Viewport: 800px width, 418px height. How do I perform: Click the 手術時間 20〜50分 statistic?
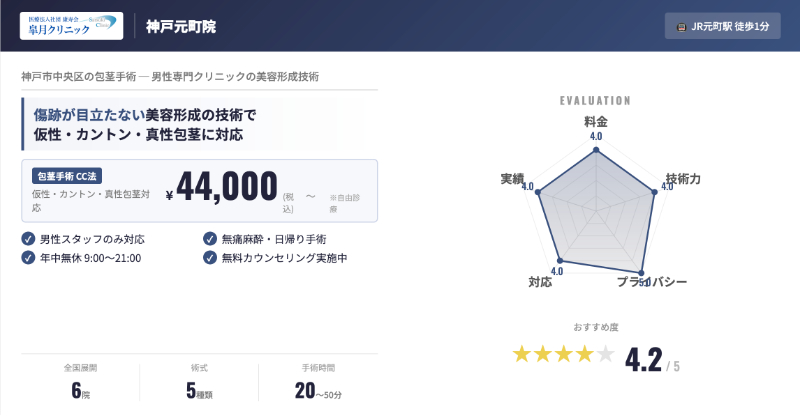point(318,382)
